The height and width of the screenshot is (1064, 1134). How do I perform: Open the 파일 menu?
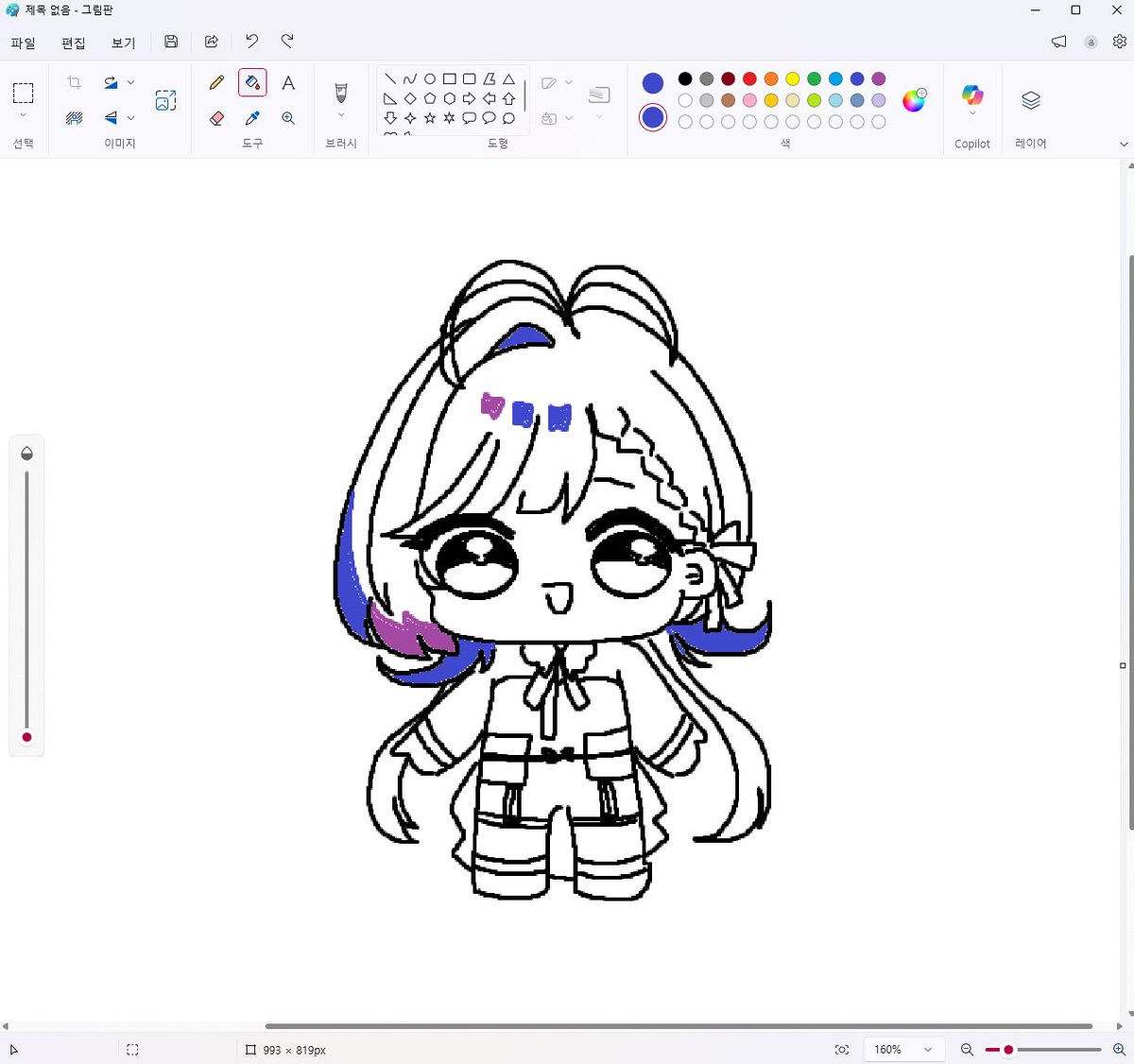[x=23, y=43]
